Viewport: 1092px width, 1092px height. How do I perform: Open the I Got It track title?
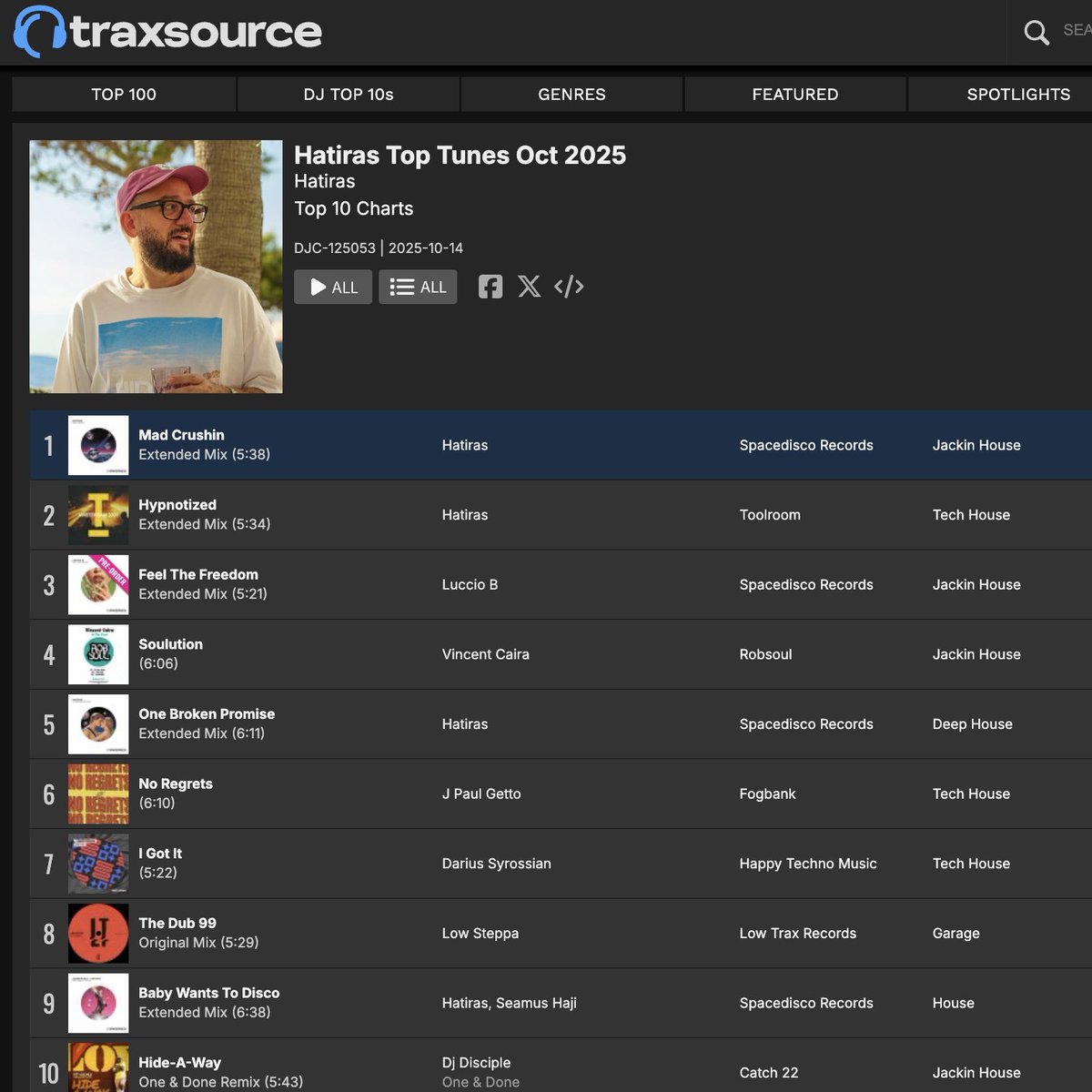coord(160,854)
